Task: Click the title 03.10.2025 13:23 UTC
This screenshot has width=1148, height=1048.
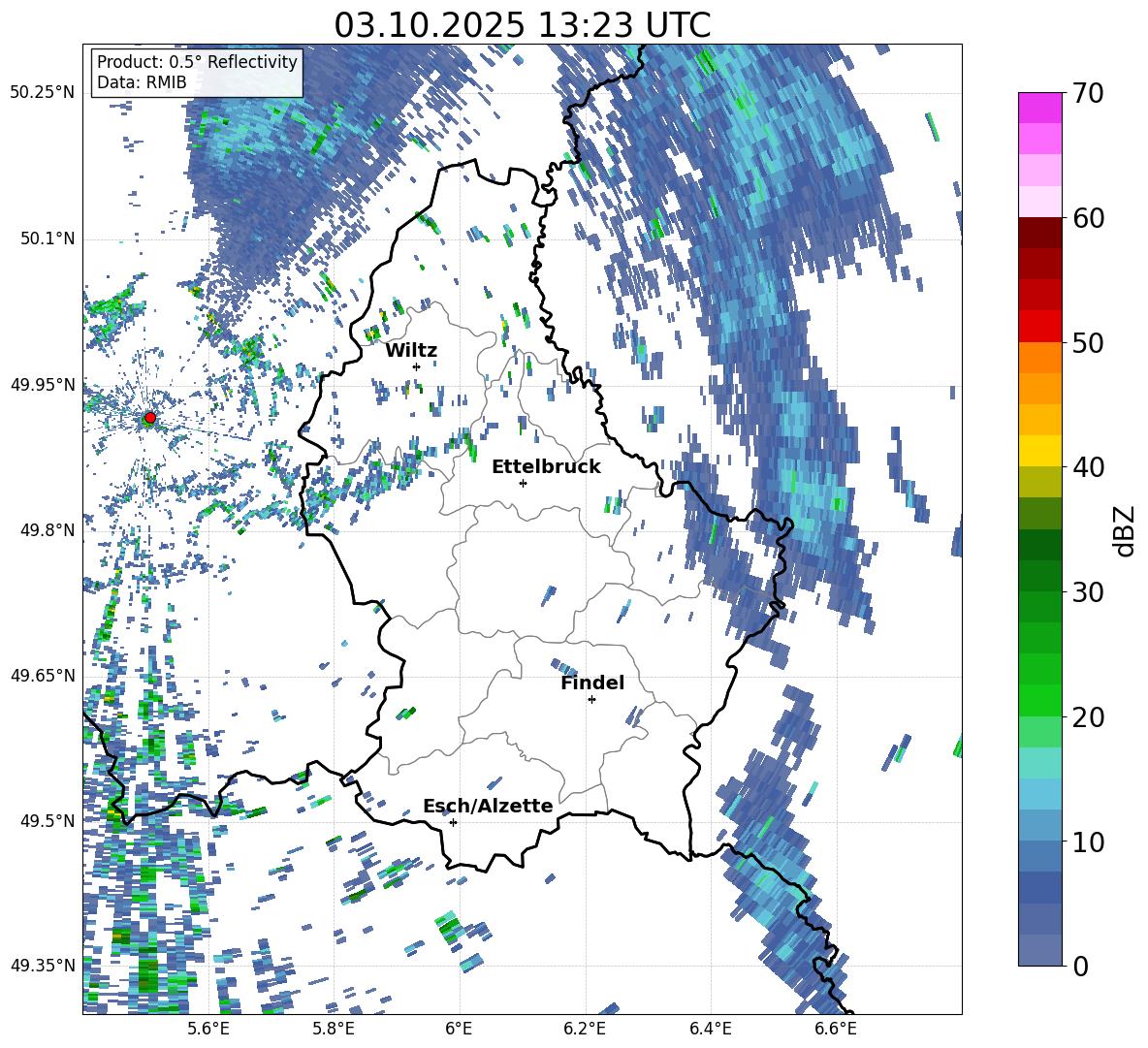Action: (x=522, y=25)
